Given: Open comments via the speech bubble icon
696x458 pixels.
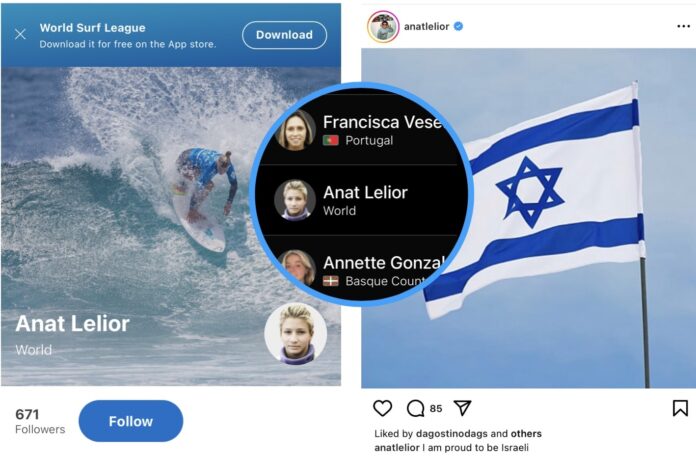Looking at the screenshot, I should click(x=415, y=408).
